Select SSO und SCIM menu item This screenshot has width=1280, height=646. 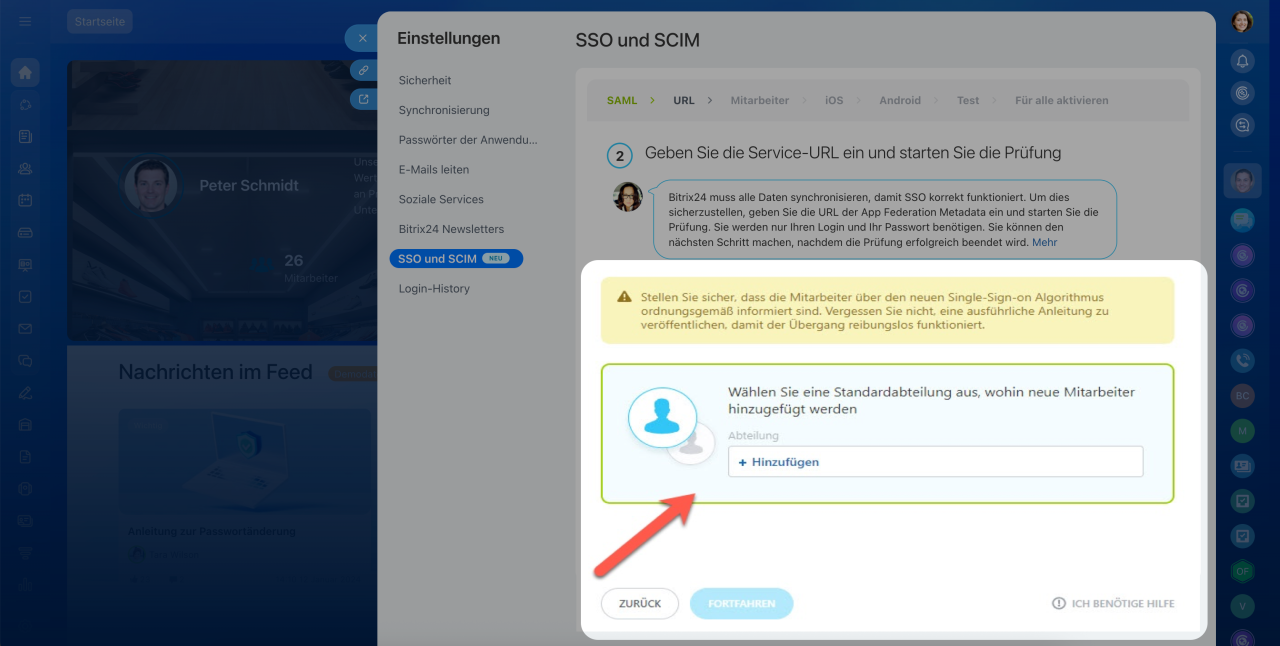tap(456, 258)
